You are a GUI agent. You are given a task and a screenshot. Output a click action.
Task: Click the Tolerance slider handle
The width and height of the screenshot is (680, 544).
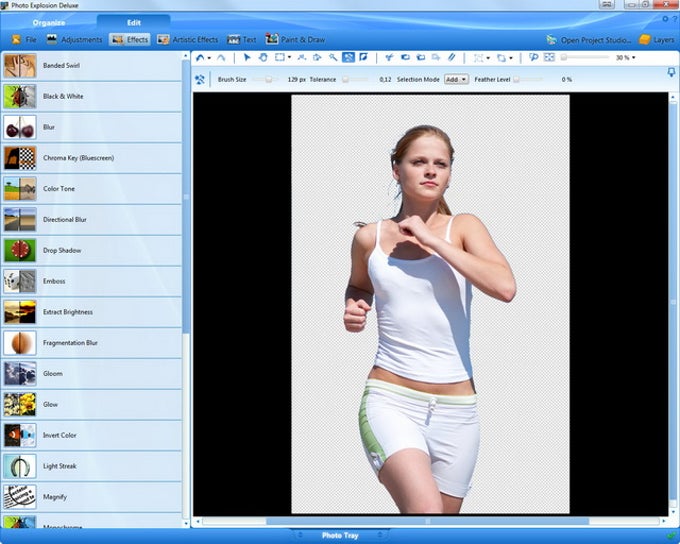pos(345,79)
